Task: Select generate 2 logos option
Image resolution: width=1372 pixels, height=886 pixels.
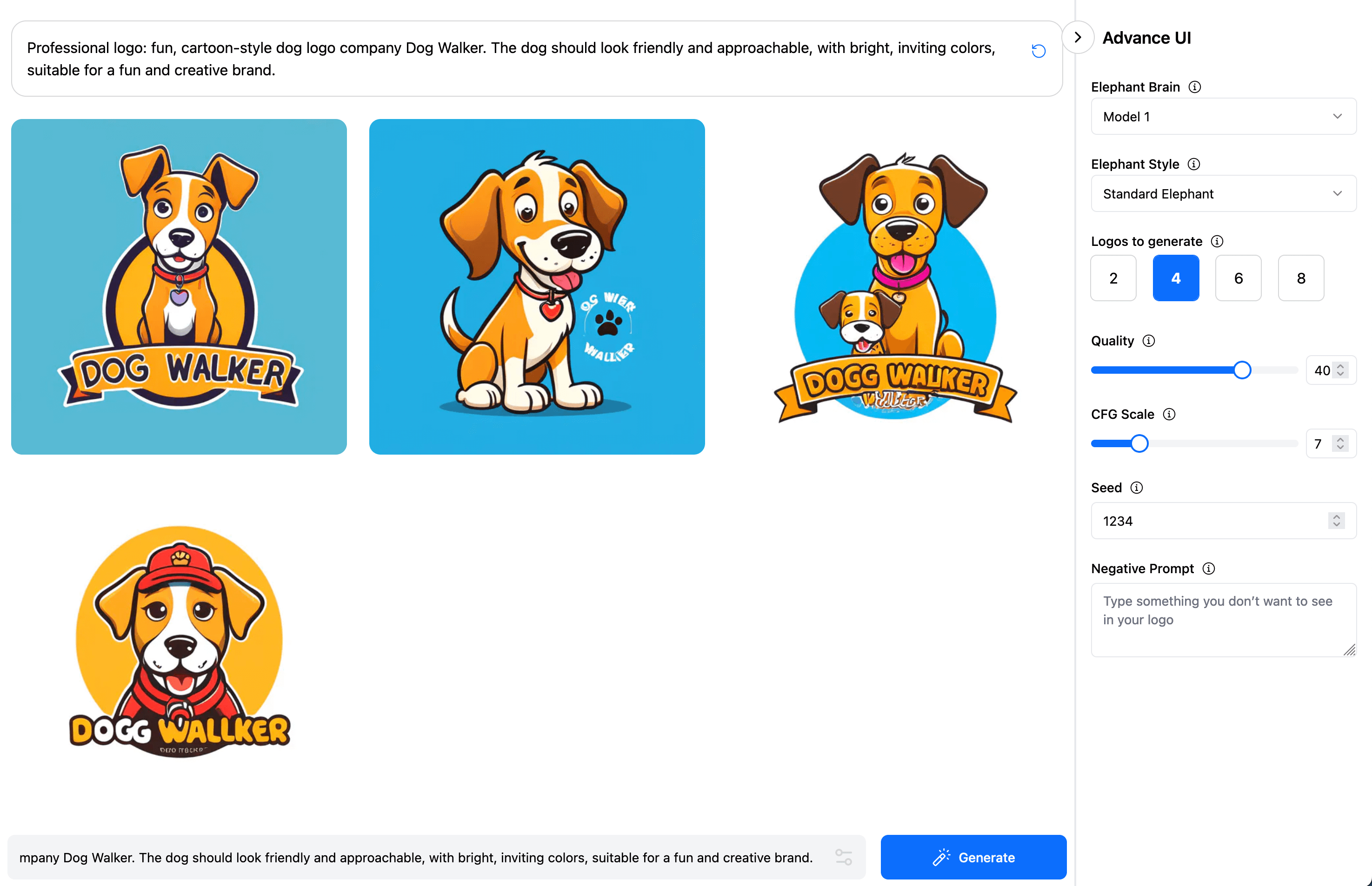Action: coord(1113,278)
